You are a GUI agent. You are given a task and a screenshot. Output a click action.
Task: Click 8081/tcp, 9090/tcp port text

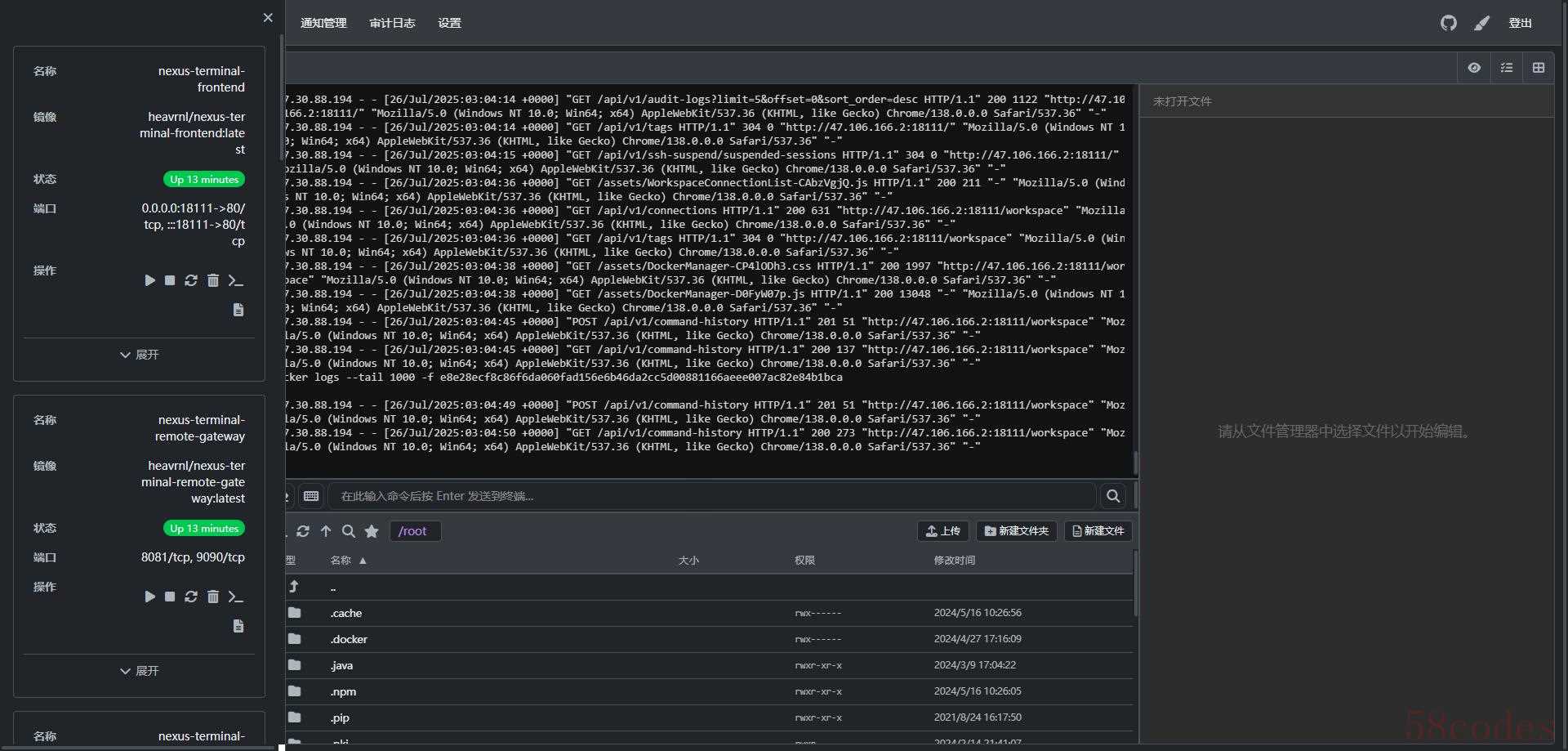tap(193, 557)
